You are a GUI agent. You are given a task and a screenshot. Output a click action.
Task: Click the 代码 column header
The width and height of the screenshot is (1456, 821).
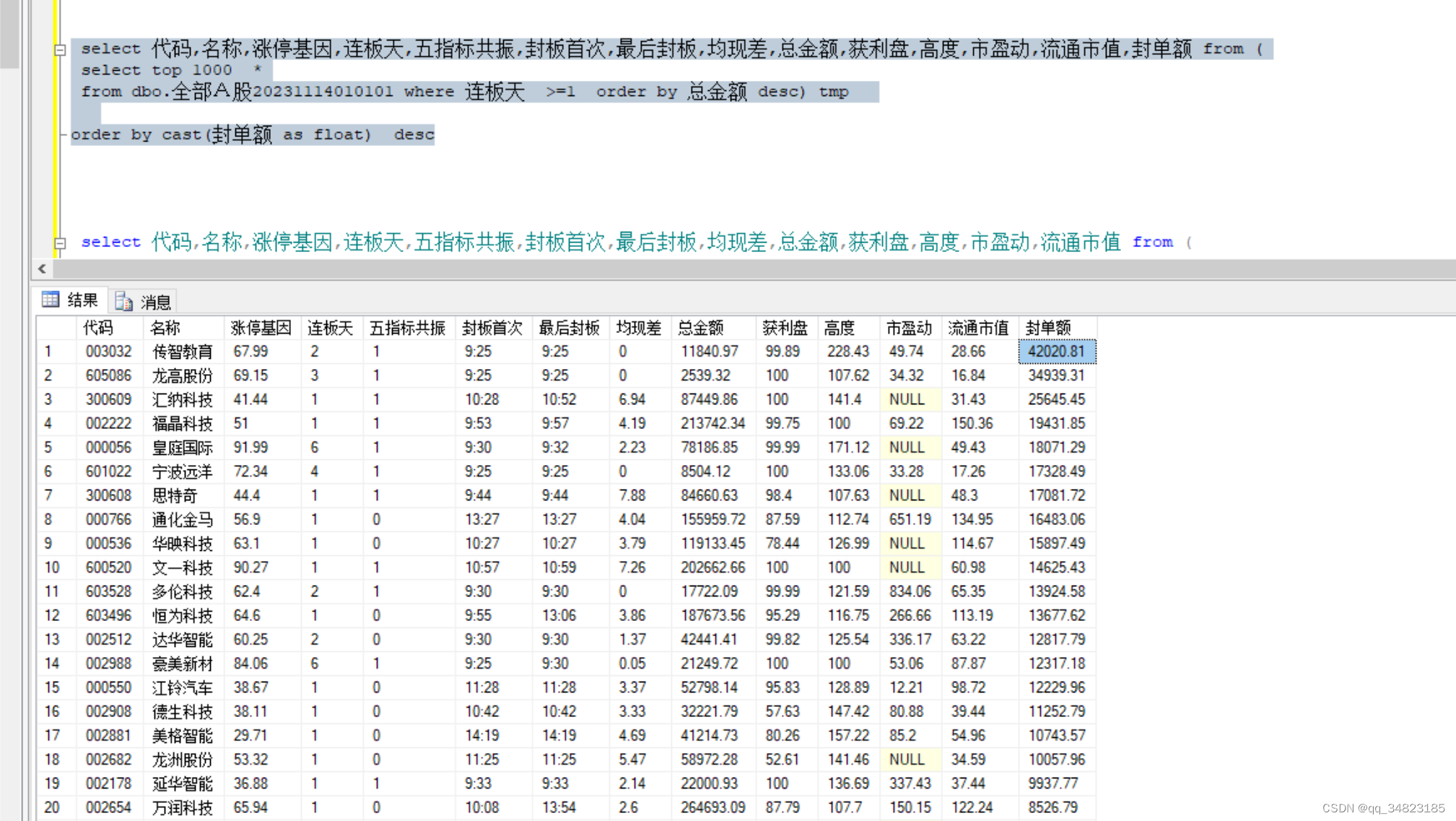97,329
